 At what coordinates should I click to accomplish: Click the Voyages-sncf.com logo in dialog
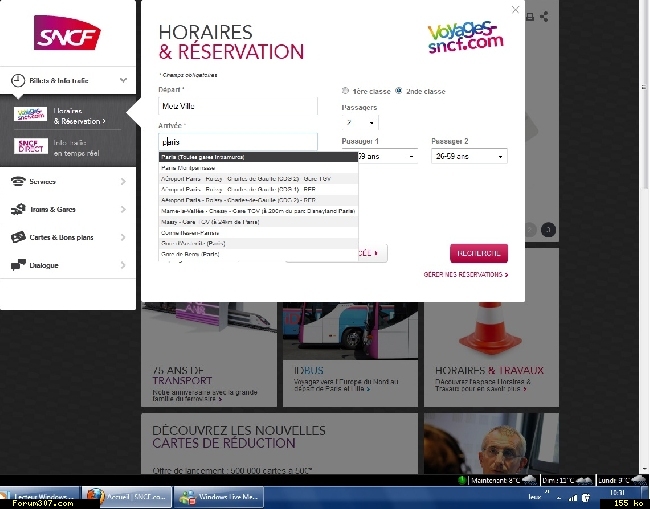pyautogui.click(x=465, y=40)
